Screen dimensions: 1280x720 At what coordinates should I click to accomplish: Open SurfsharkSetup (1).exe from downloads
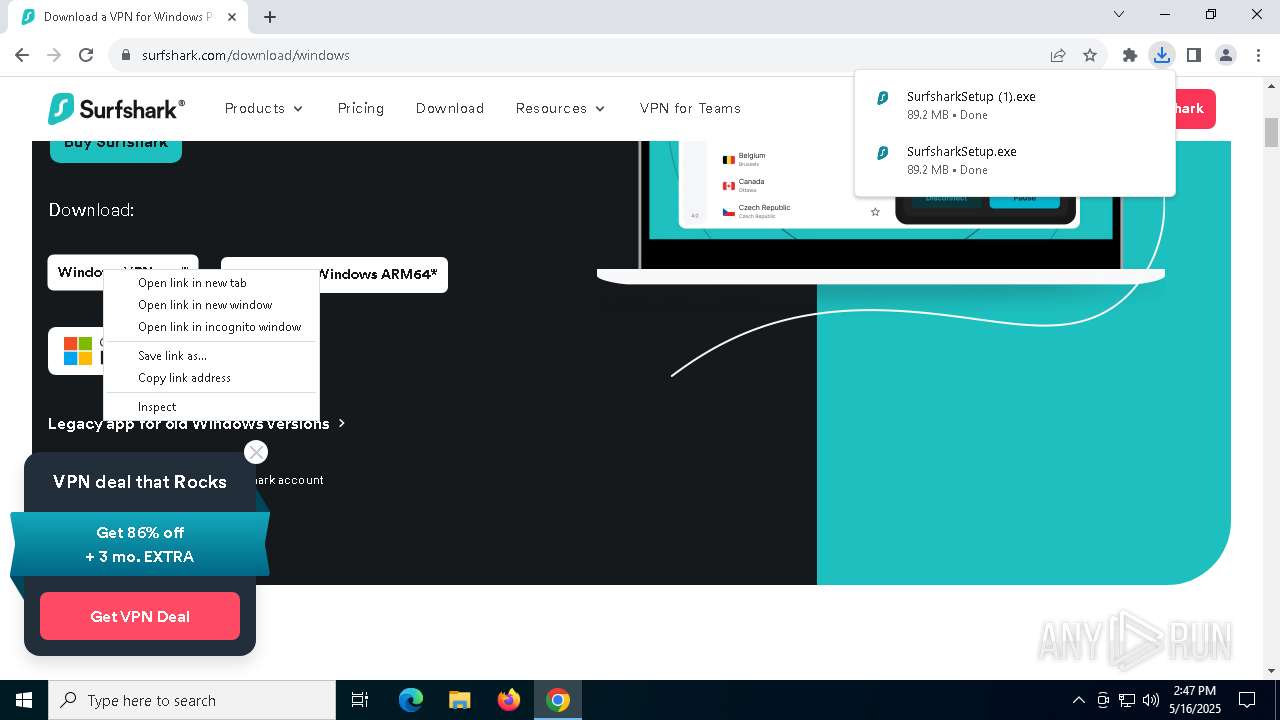click(1015, 105)
